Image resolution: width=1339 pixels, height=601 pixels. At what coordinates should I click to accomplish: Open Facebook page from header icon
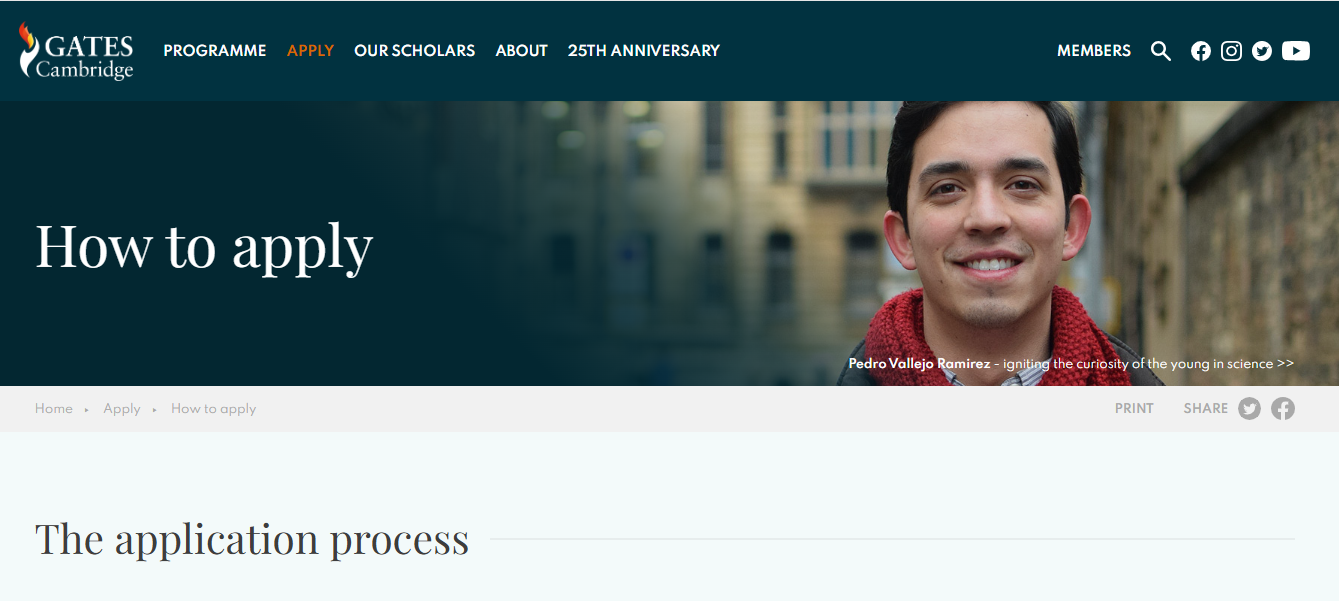tap(1201, 51)
